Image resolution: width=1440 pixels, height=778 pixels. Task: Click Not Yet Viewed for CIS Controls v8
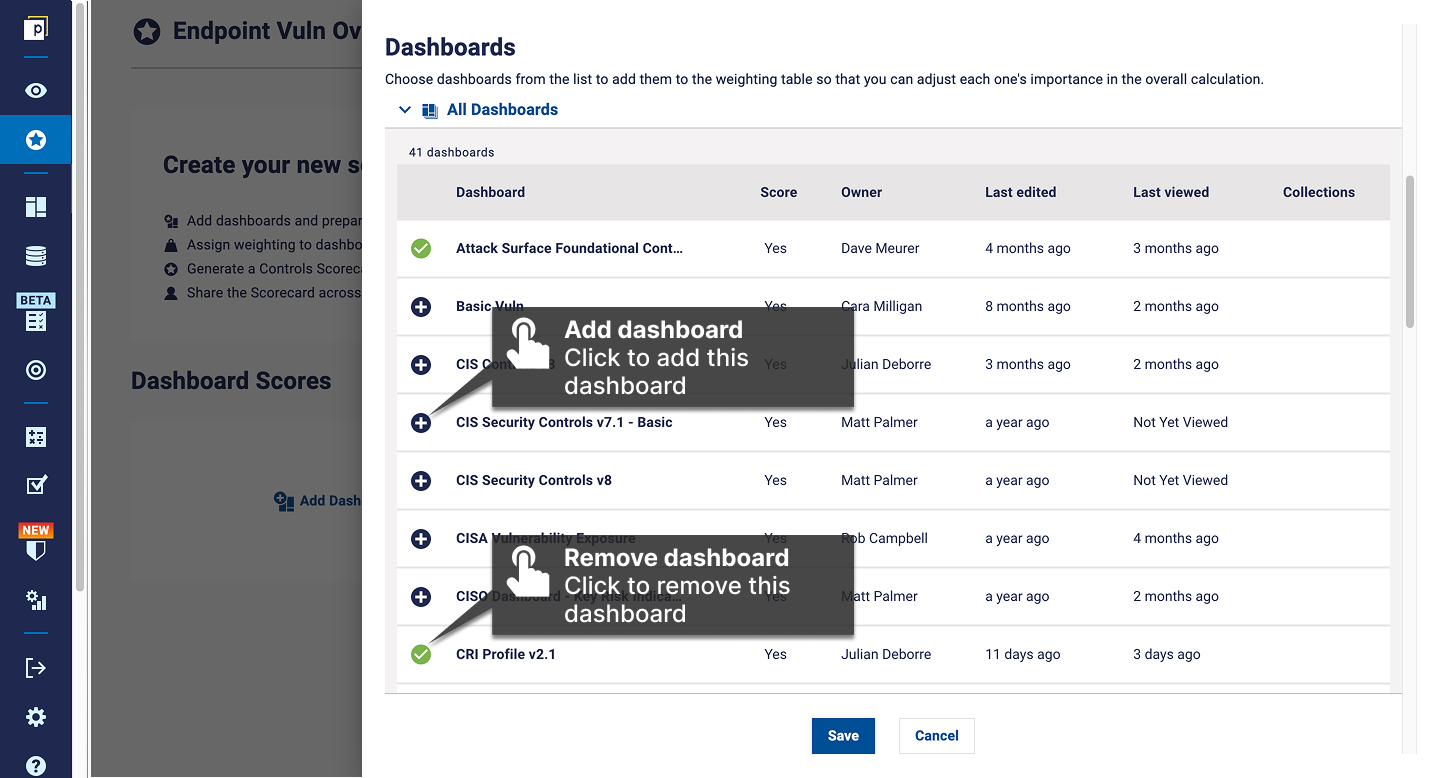[x=1180, y=480]
